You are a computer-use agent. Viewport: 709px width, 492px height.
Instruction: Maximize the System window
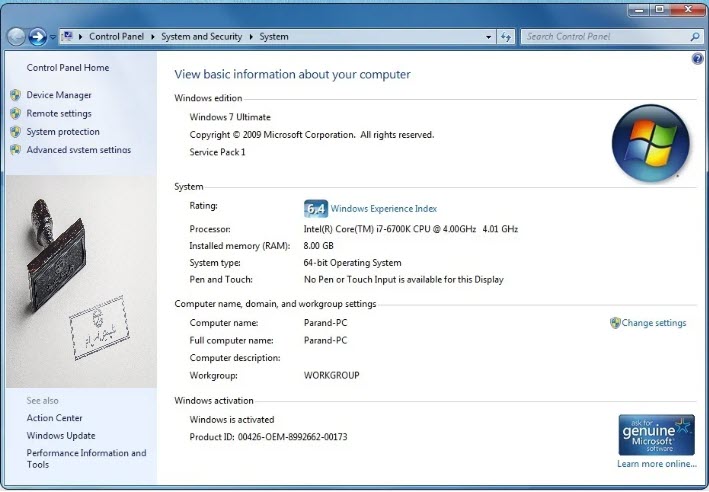tap(660, 9)
